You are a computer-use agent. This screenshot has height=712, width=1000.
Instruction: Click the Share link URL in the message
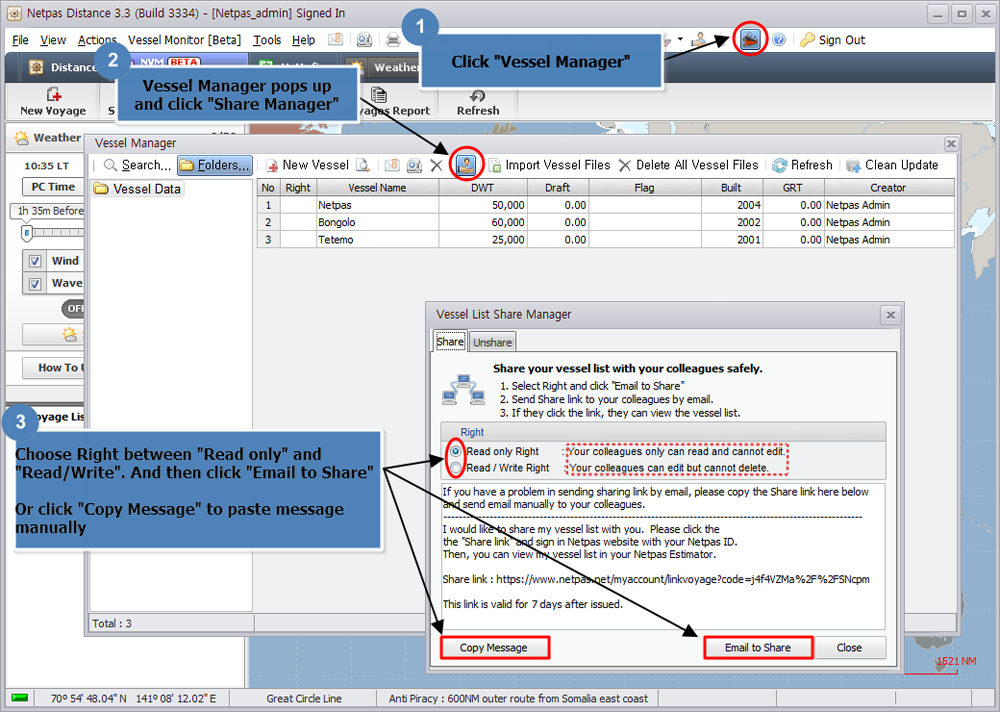pyautogui.click(x=682, y=579)
